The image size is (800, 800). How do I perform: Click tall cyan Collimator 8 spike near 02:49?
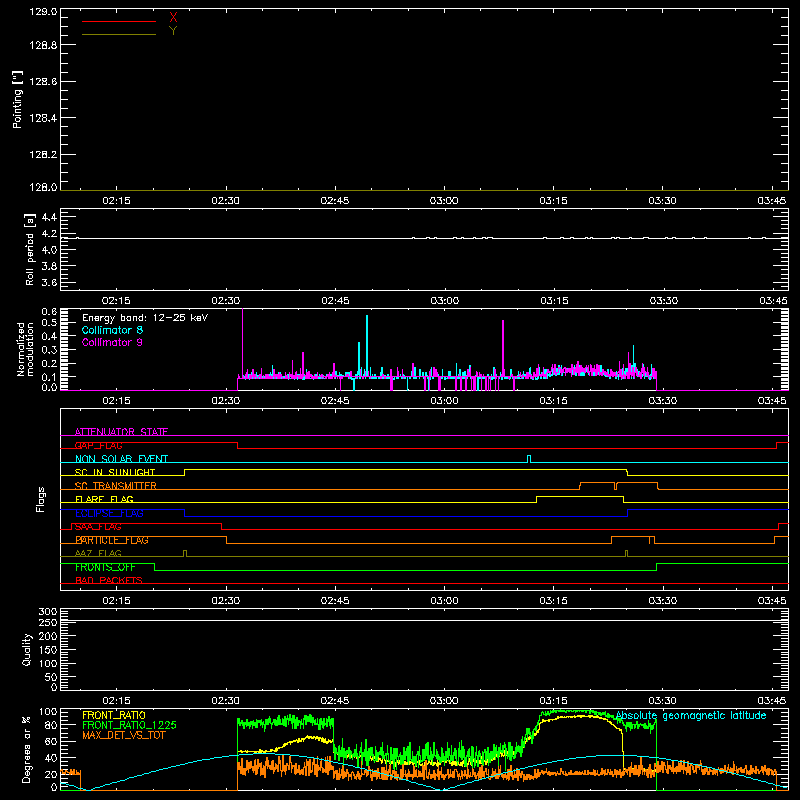(x=367, y=344)
